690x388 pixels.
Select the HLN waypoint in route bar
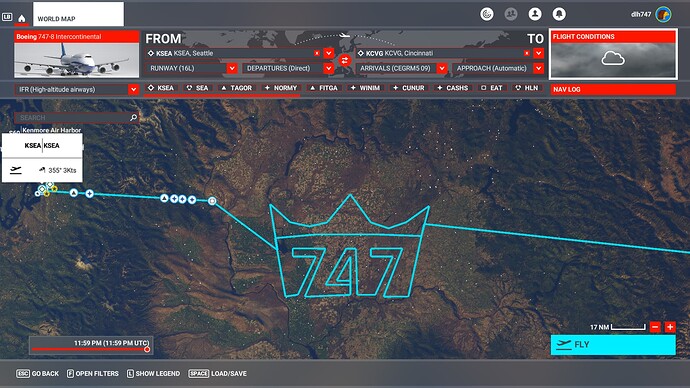pos(527,88)
